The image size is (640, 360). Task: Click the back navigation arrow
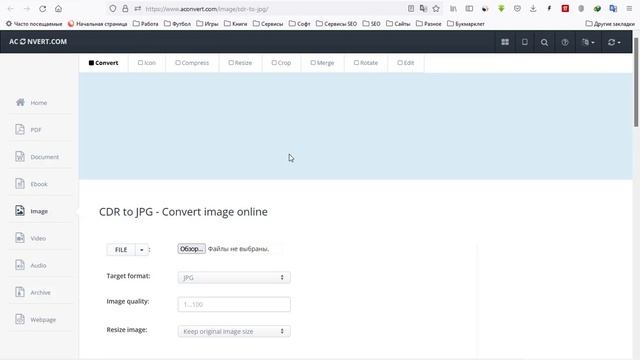[11, 9]
